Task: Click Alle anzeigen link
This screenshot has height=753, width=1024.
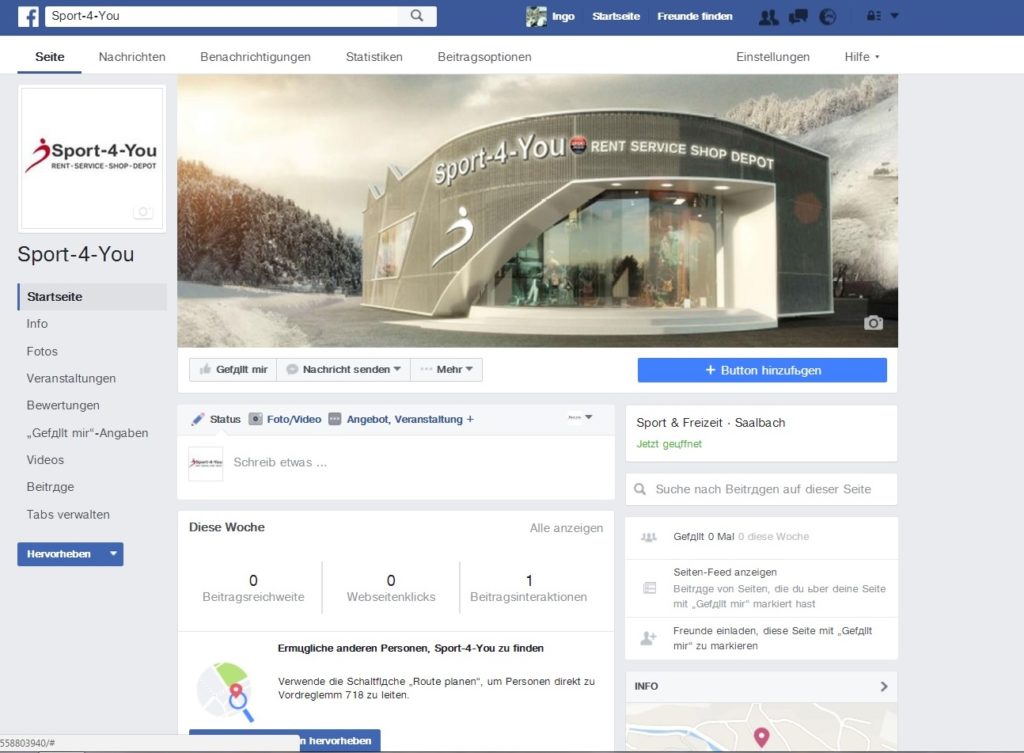Action: pos(566,528)
